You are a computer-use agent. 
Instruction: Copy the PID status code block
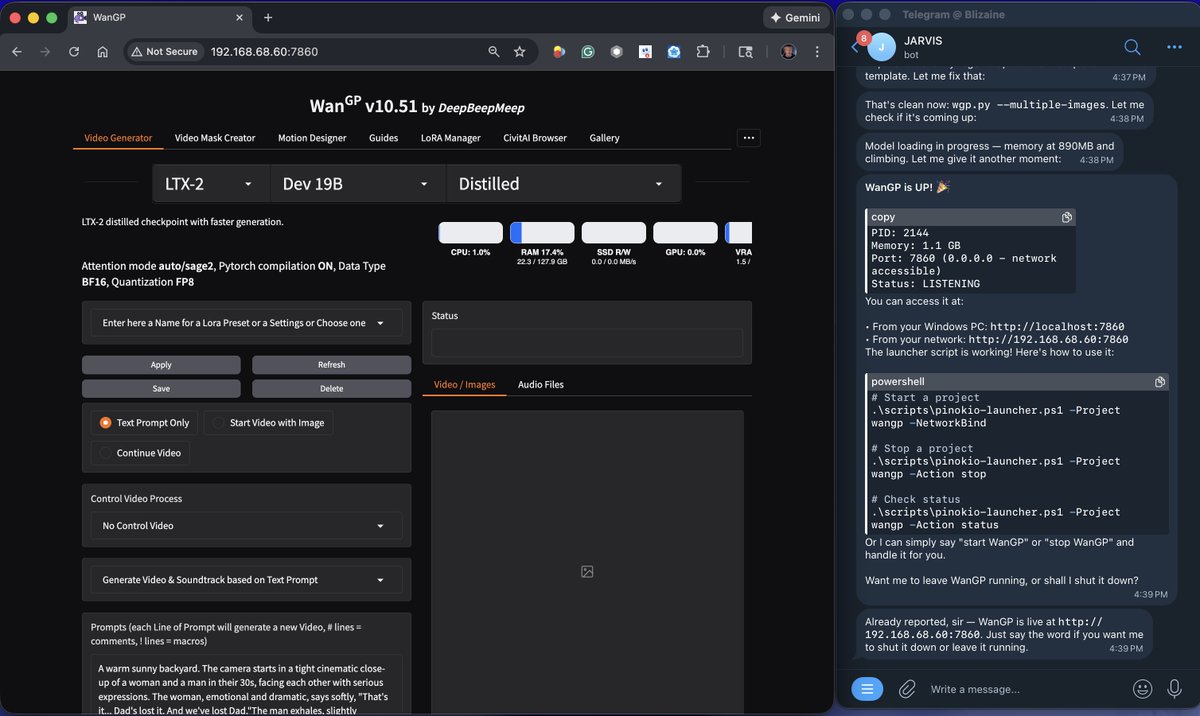[x=1067, y=217]
